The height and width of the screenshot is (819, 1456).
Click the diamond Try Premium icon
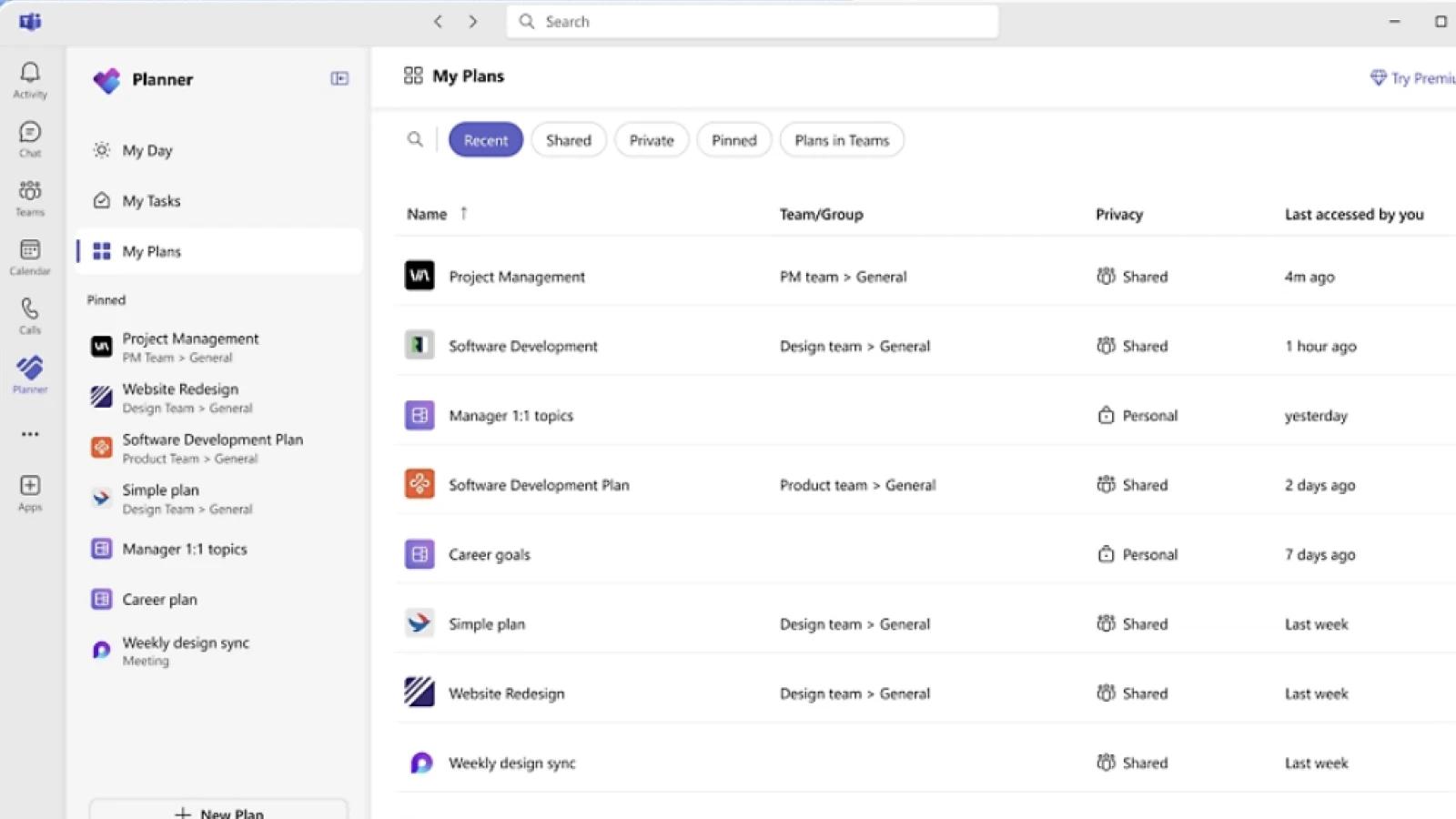coord(1379,78)
